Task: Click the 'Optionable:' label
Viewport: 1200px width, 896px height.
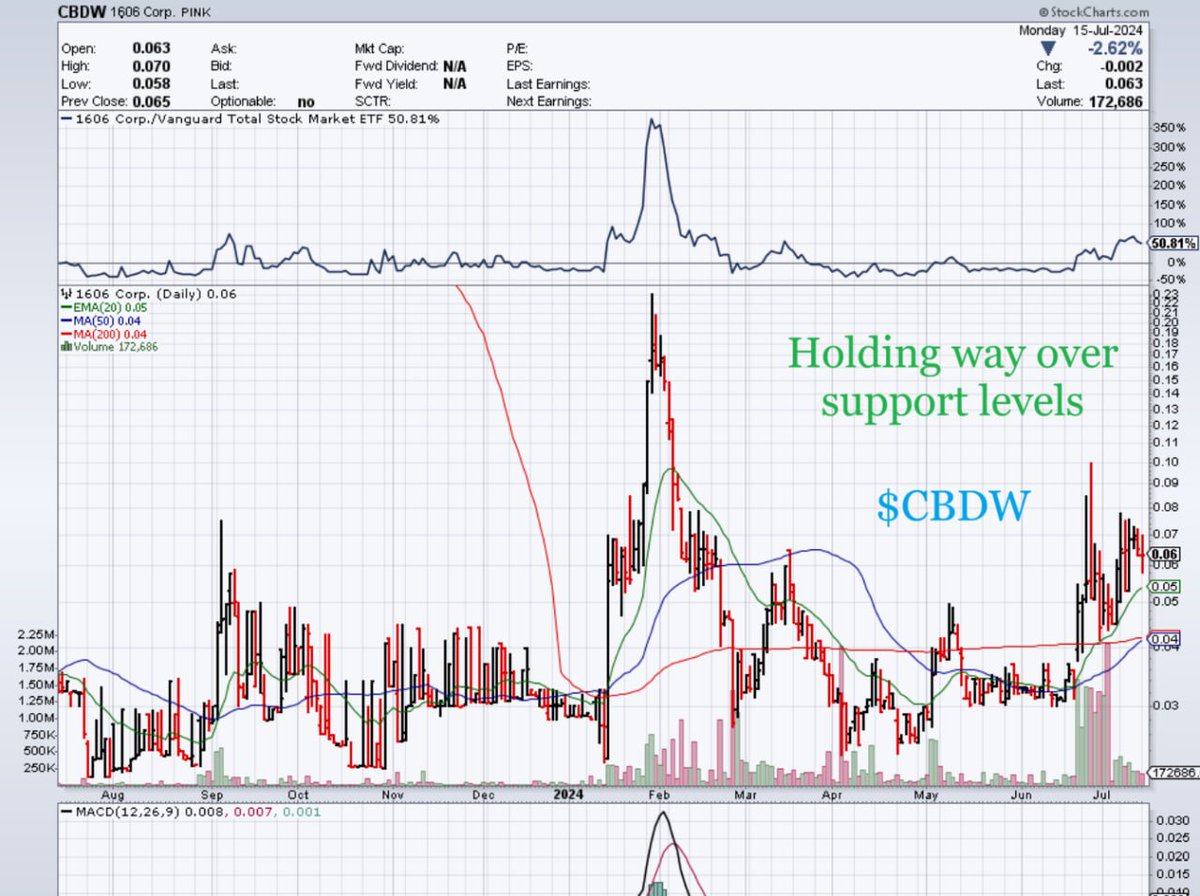Action: pos(241,101)
